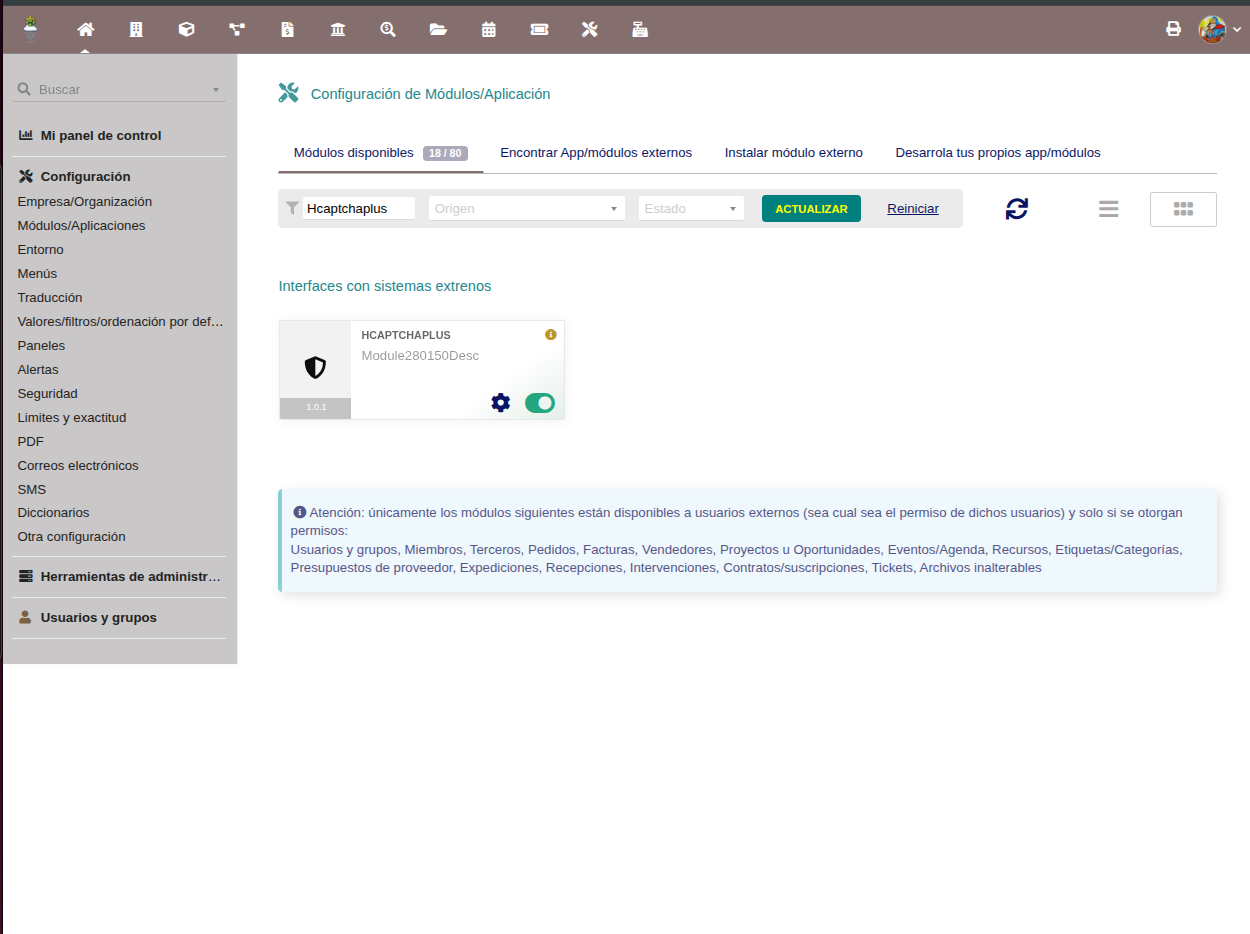This screenshot has height=934, width=1250.
Task: Open Third parties building icon
Action: tap(136, 29)
